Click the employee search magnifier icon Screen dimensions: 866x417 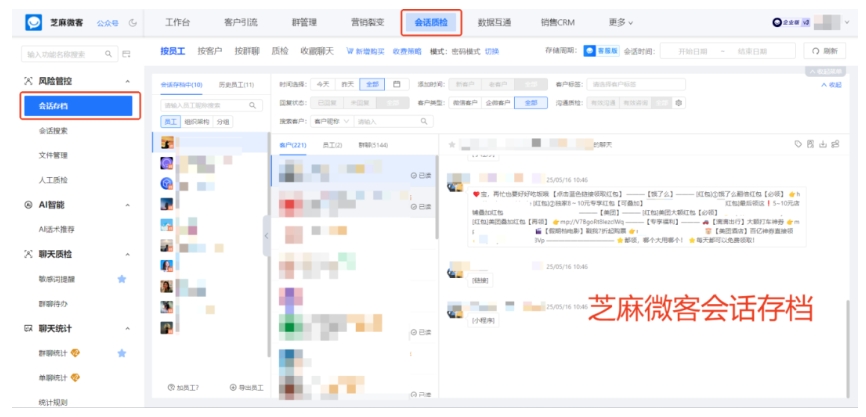[252, 105]
